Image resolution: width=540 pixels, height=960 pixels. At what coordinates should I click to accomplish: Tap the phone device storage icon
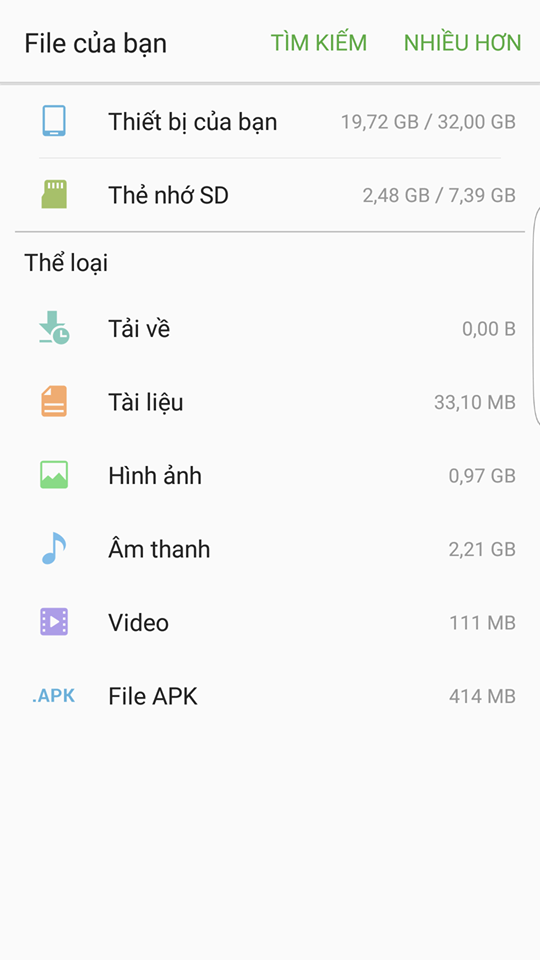pos(54,121)
